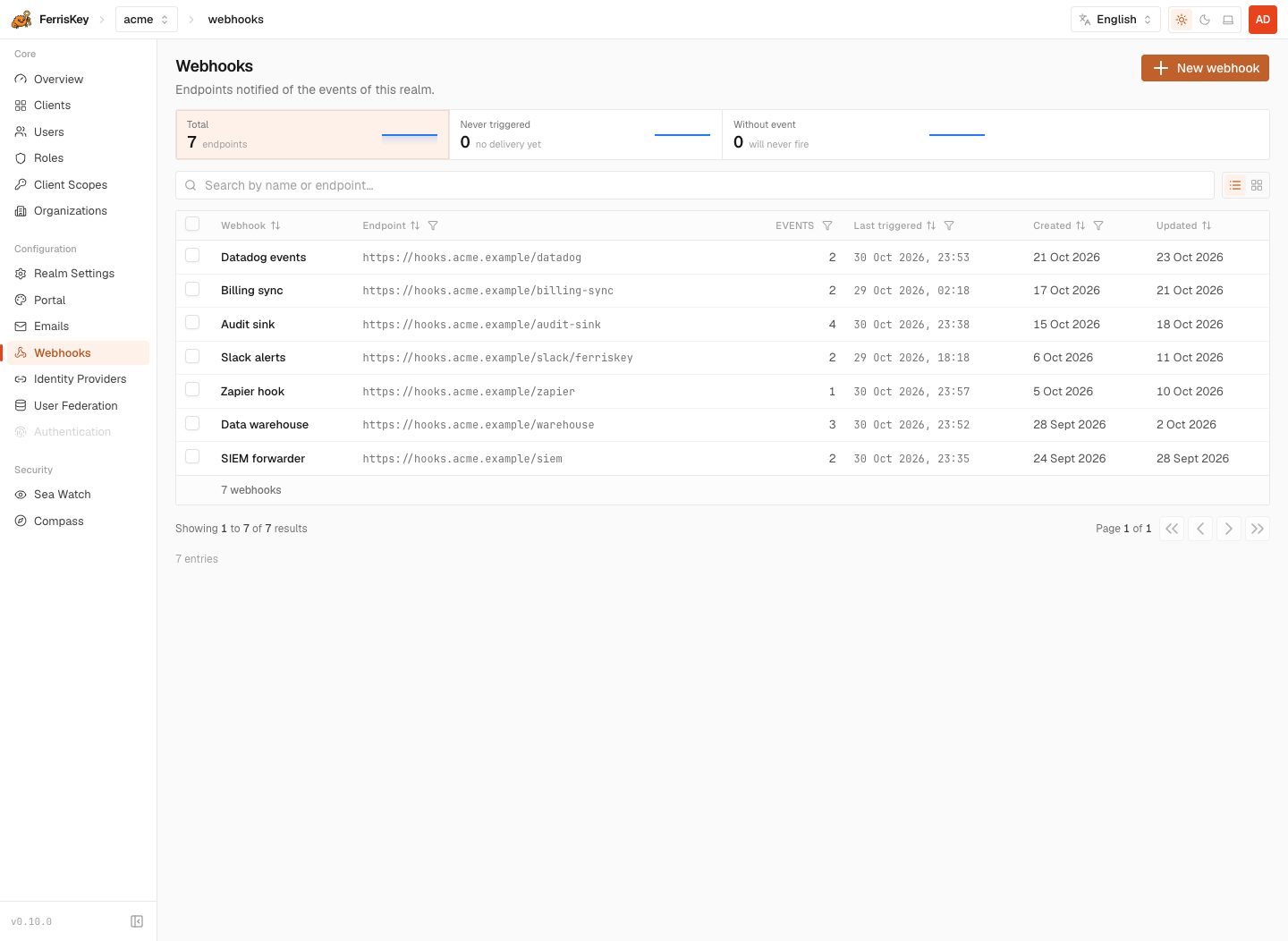Open Portal configuration
1288x941 pixels.
79,301
